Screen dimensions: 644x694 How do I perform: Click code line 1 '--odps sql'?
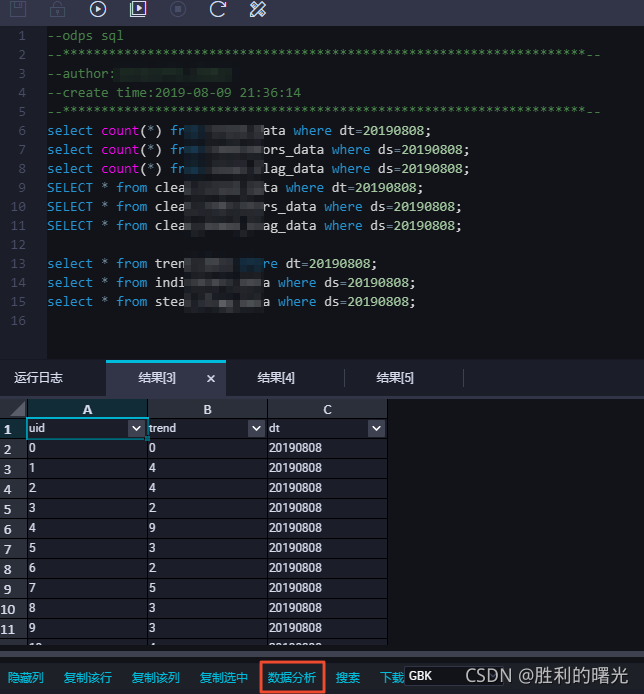point(85,36)
